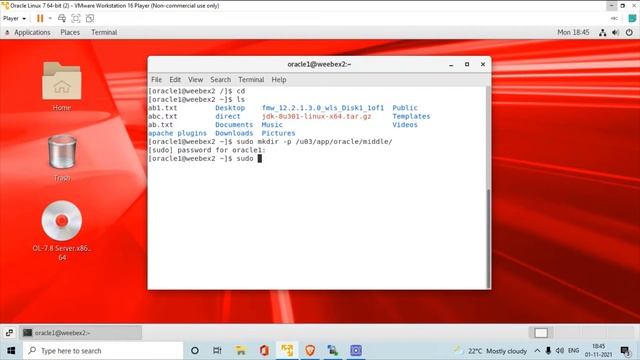Click the Type here to search box
The width and height of the screenshot is (640, 360).
[x=103, y=351]
